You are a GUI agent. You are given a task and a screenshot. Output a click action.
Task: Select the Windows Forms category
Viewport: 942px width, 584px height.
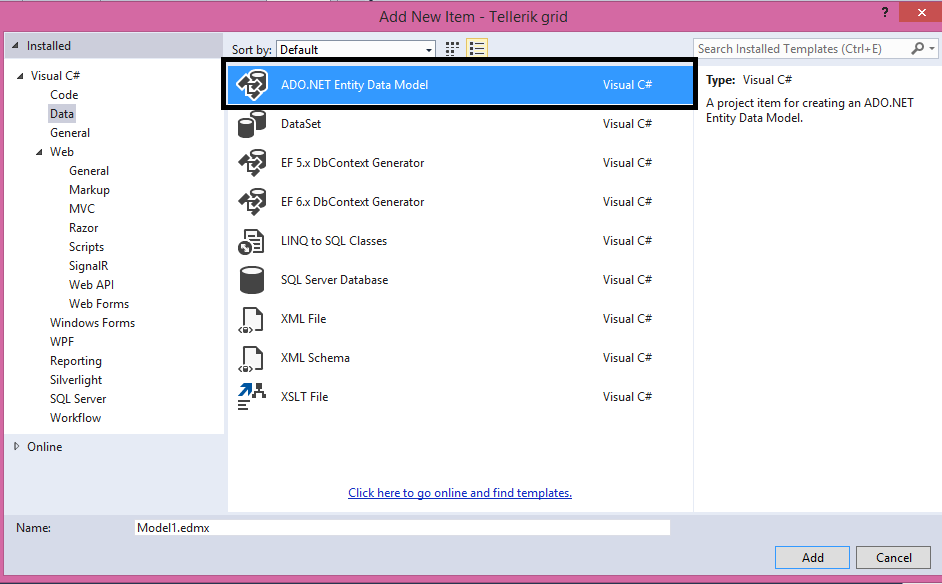tap(93, 323)
